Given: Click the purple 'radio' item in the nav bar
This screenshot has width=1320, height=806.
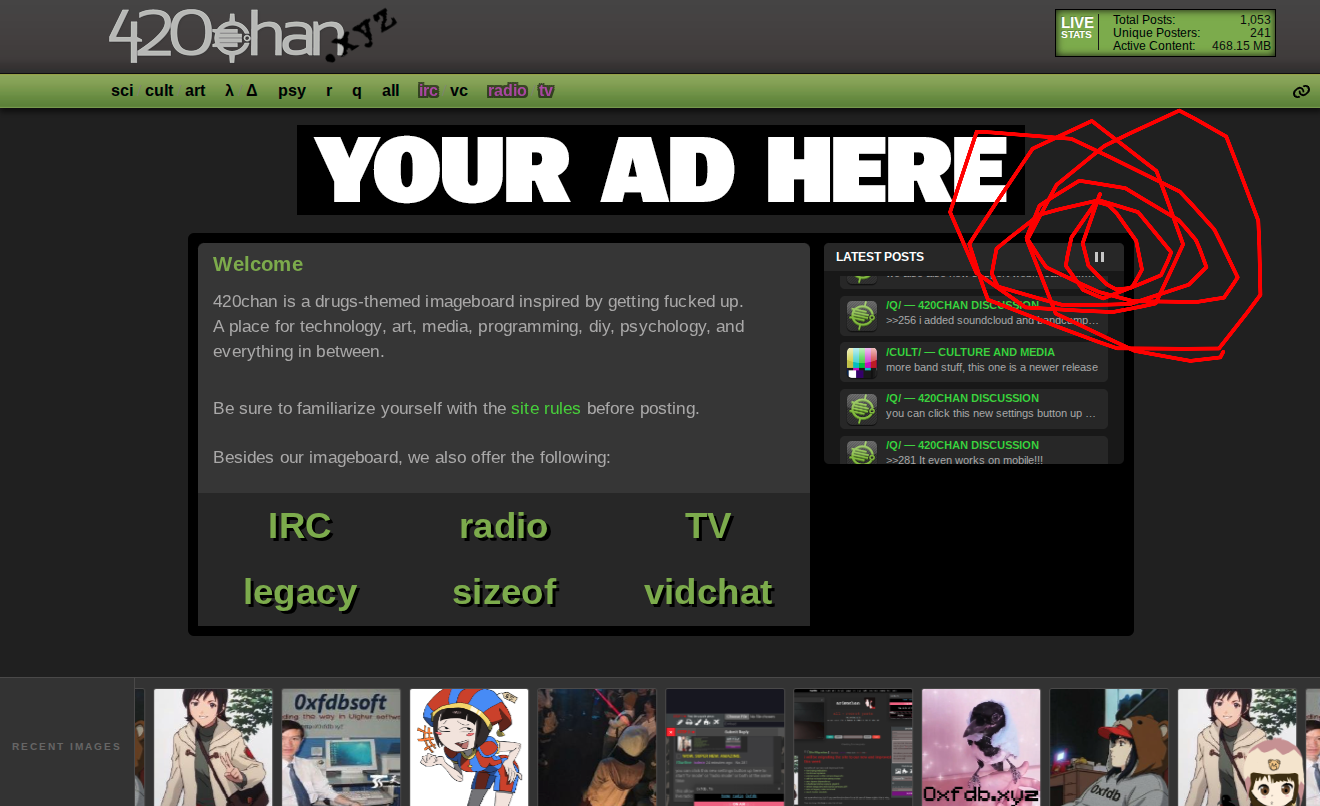Looking at the screenshot, I should [507, 91].
